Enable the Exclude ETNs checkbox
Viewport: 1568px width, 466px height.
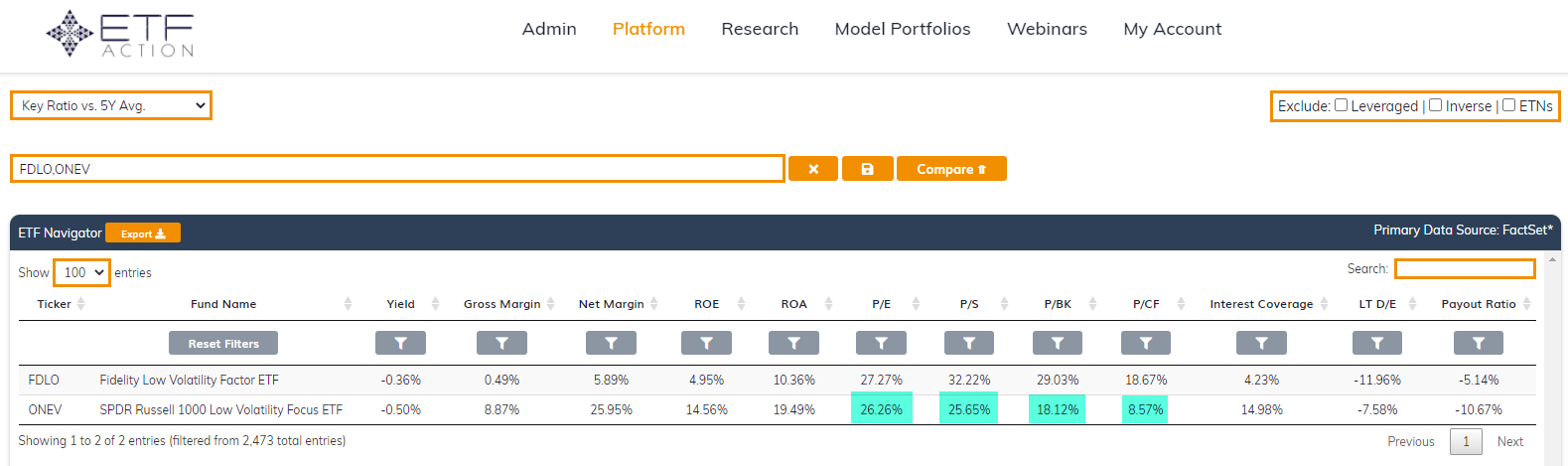[x=1508, y=105]
